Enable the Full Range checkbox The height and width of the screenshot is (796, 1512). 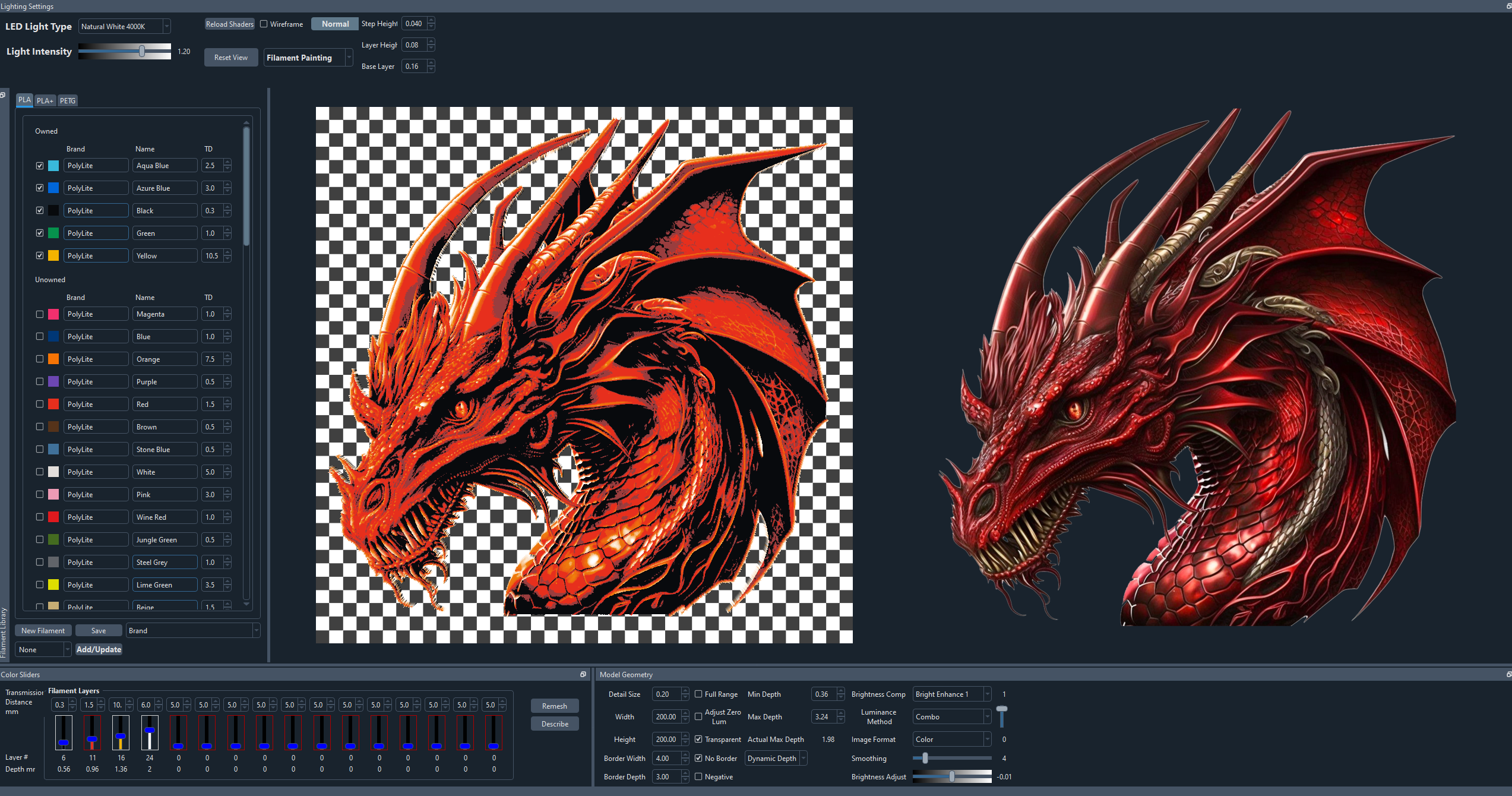click(x=698, y=694)
